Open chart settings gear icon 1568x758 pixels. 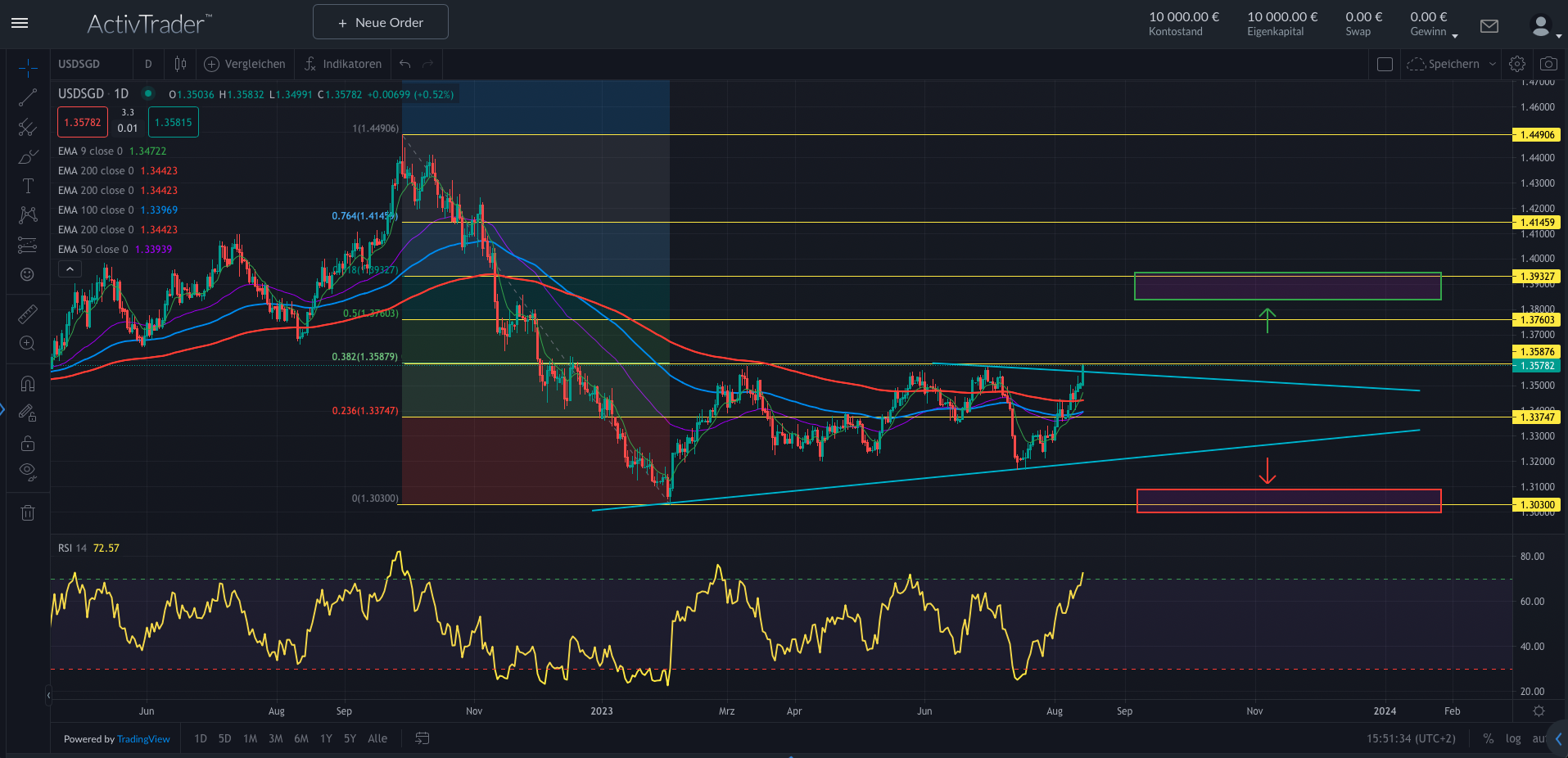click(1517, 64)
